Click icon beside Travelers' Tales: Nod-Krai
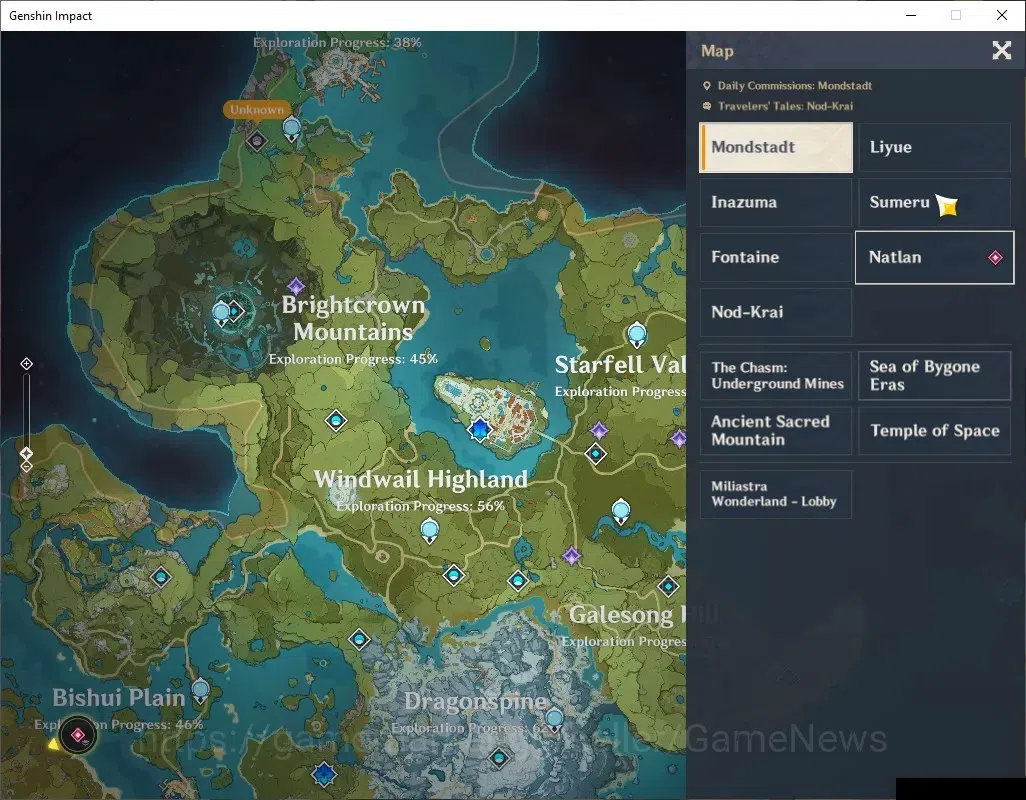Screen dimensions: 1026x800 pyautogui.click(x=707, y=106)
